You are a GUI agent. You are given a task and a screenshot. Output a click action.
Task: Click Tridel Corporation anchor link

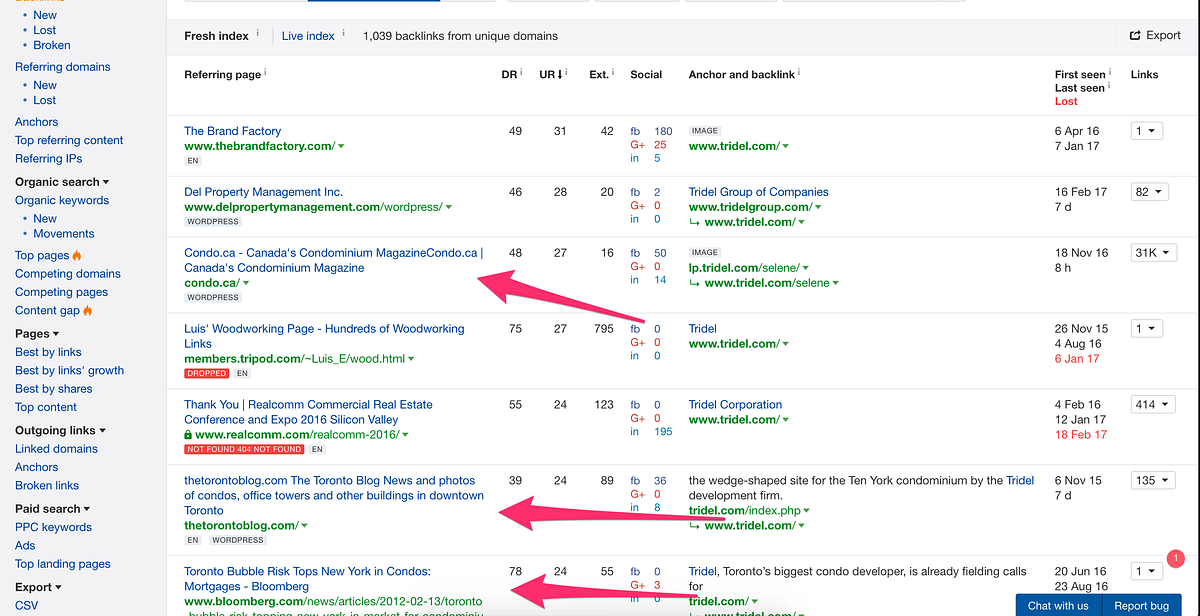(x=735, y=405)
